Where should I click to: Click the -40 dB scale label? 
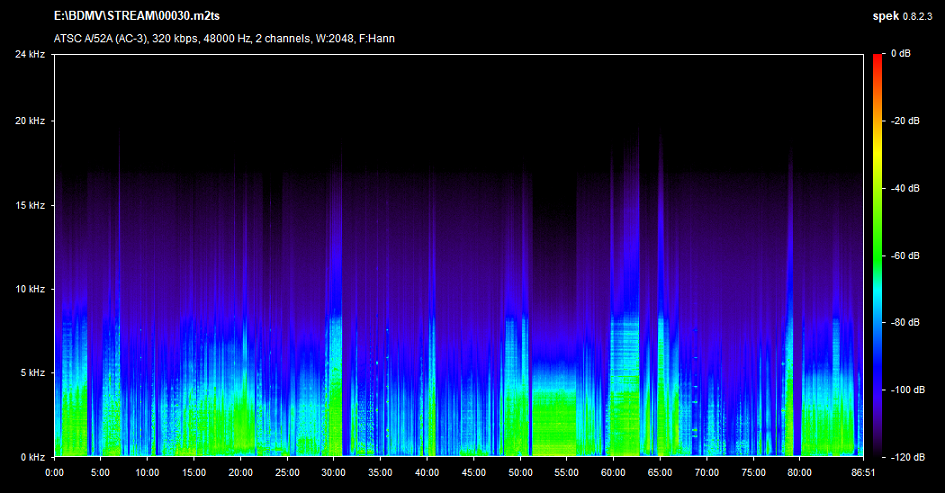point(906,188)
